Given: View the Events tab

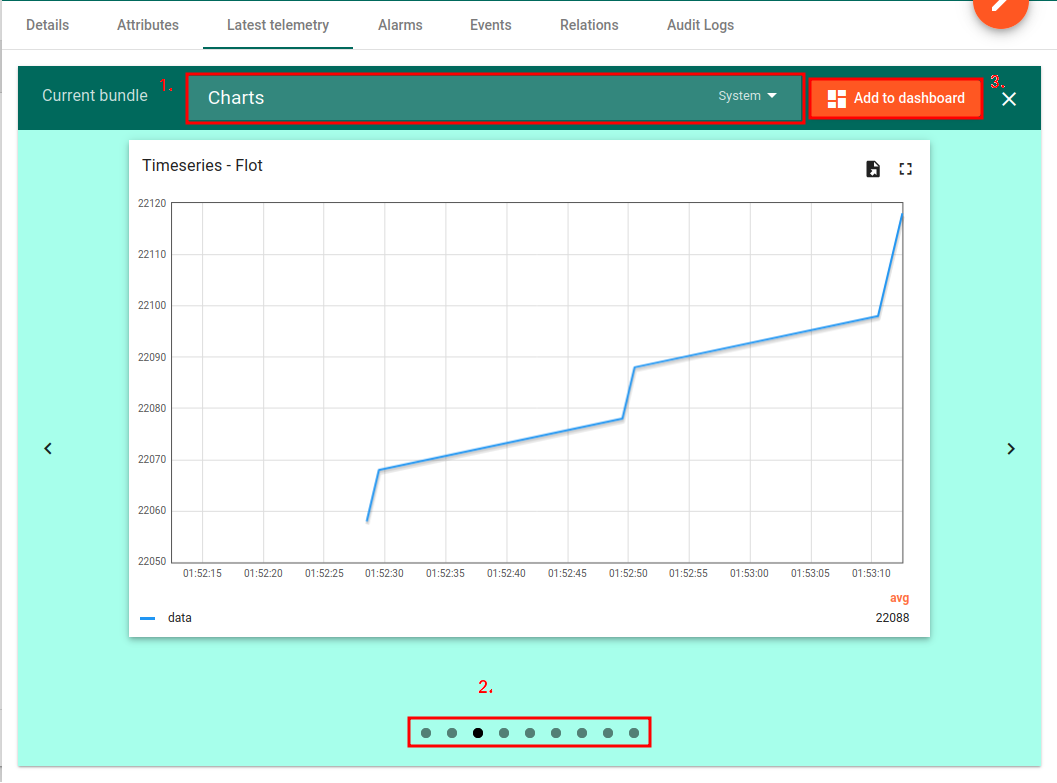Looking at the screenshot, I should pyautogui.click(x=491, y=25).
